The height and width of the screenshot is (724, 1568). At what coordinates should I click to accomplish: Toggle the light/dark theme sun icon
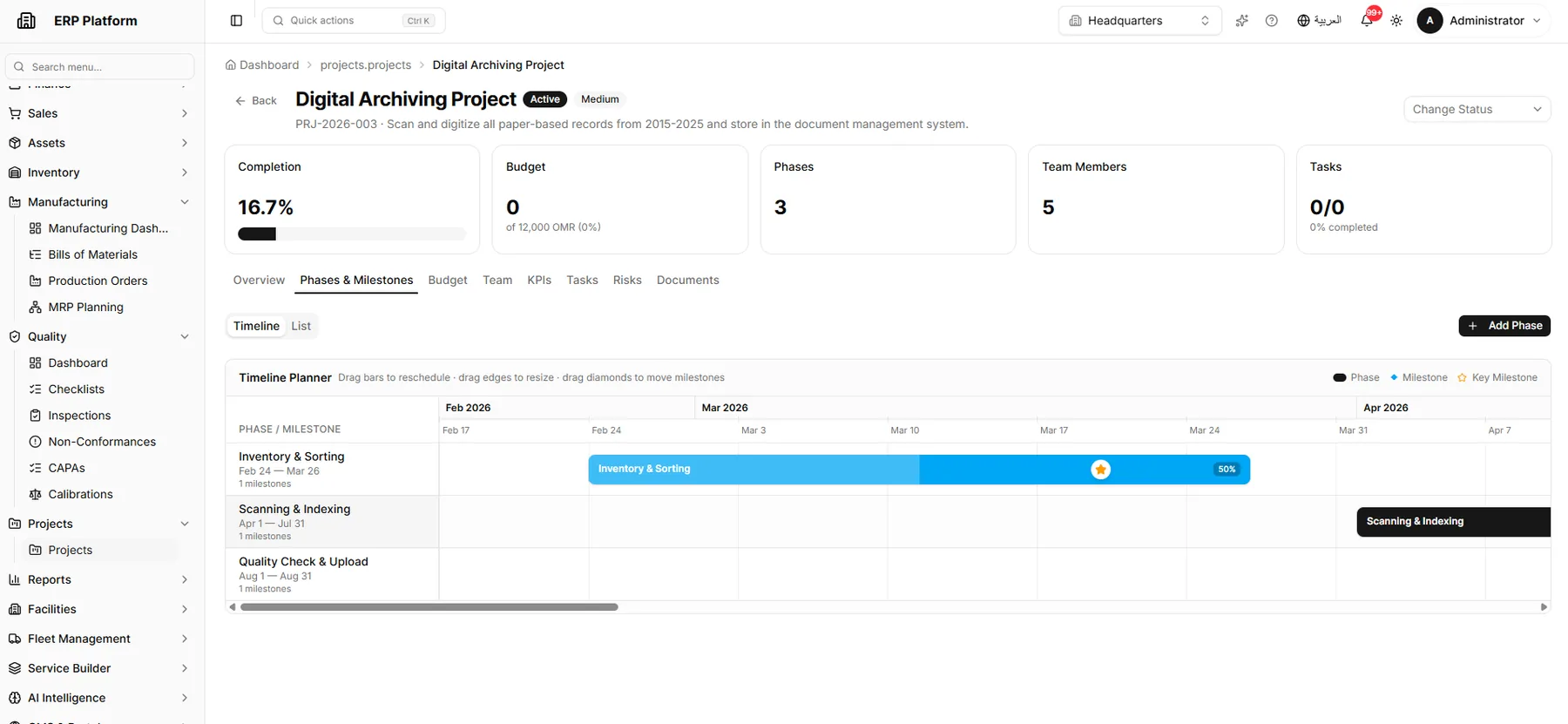coord(1396,20)
